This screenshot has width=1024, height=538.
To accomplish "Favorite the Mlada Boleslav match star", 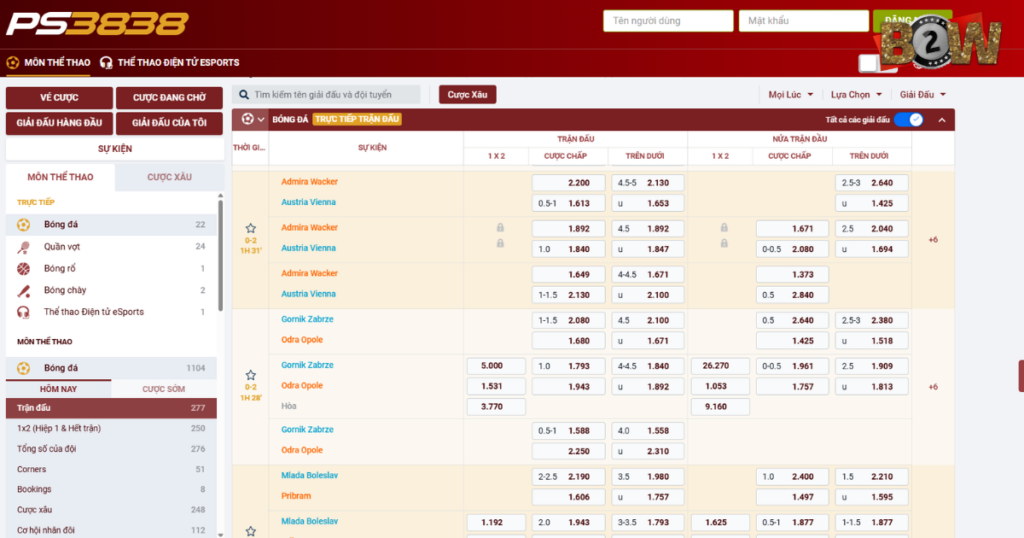I will point(251,531).
